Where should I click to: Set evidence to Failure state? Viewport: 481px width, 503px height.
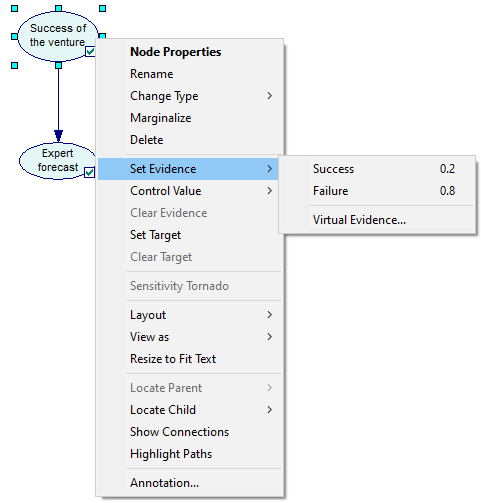377,191
